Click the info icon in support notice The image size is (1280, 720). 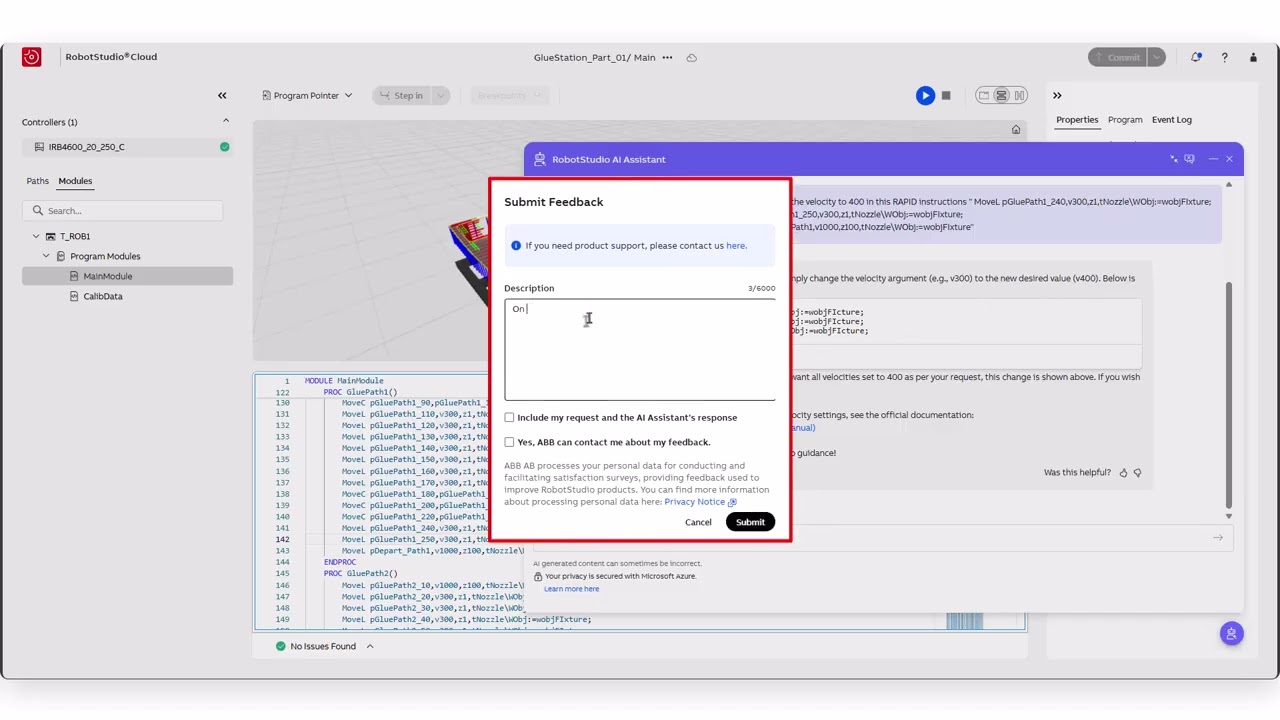coord(516,245)
